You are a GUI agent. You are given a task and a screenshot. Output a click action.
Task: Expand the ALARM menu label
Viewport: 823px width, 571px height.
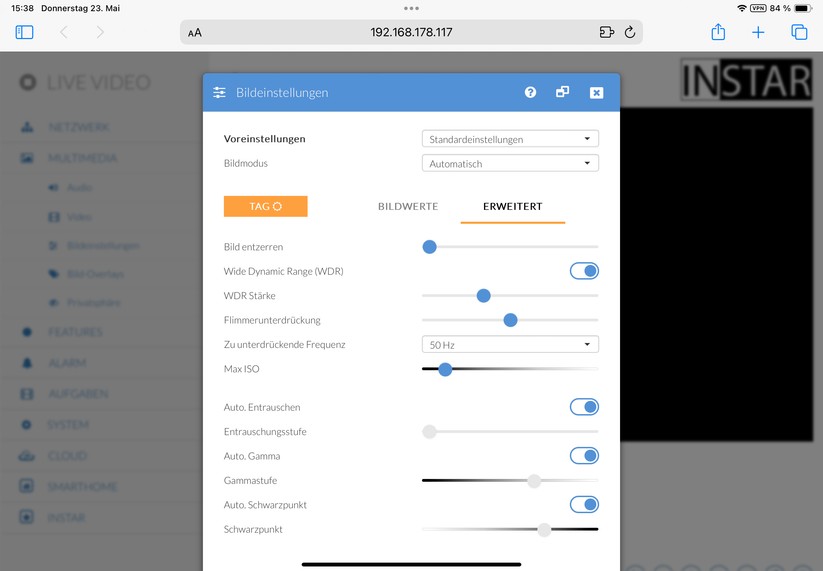(67, 363)
